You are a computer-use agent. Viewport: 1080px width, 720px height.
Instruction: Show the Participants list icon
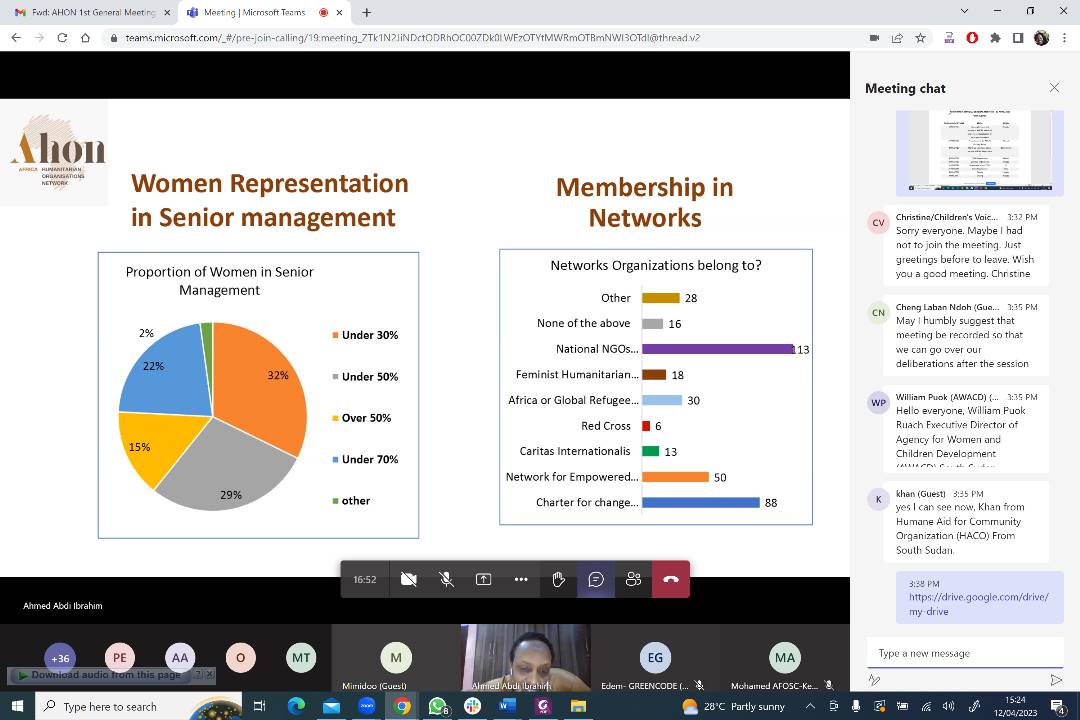click(x=633, y=579)
